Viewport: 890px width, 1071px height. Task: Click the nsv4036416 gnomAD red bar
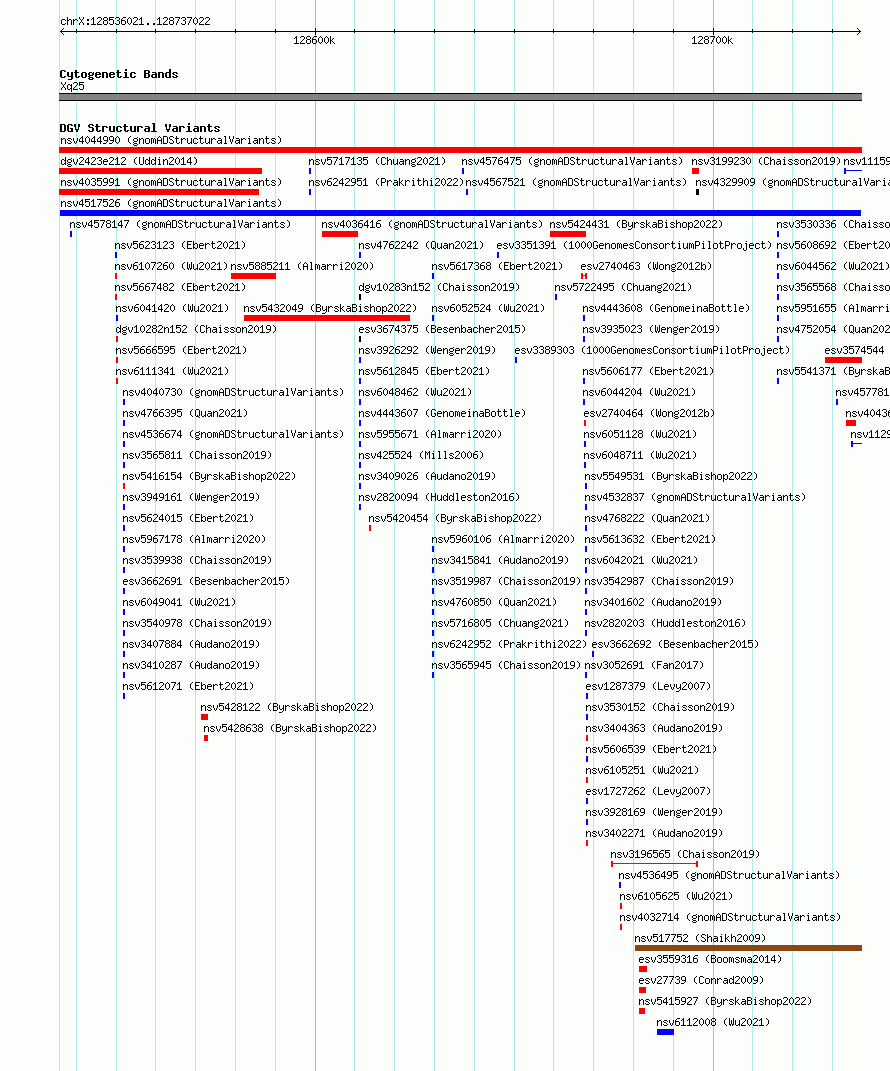(339, 234)
